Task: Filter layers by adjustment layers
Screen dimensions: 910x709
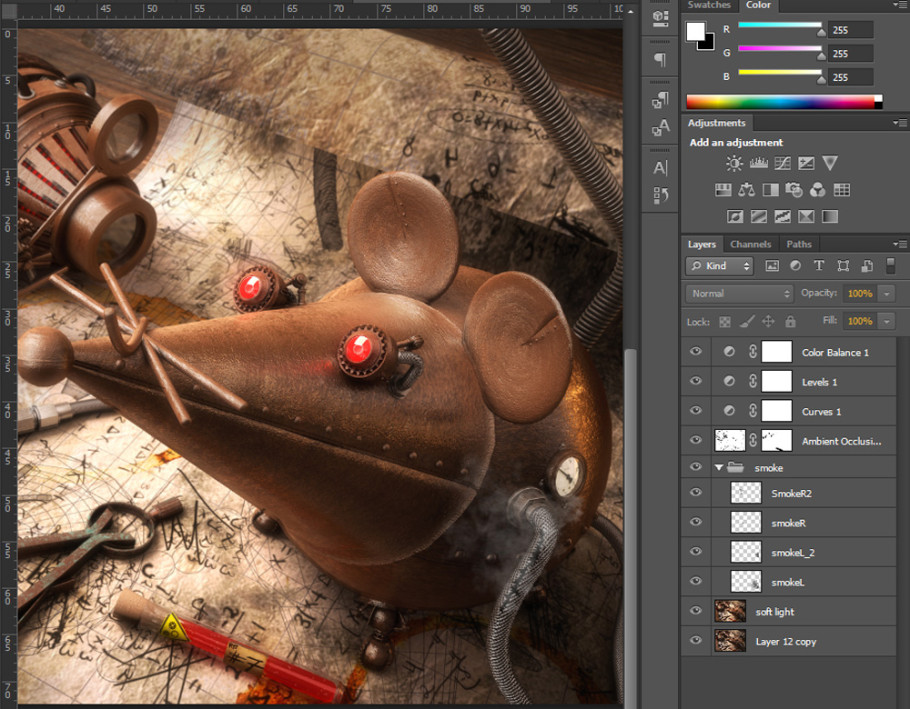Action: point(795,266)
